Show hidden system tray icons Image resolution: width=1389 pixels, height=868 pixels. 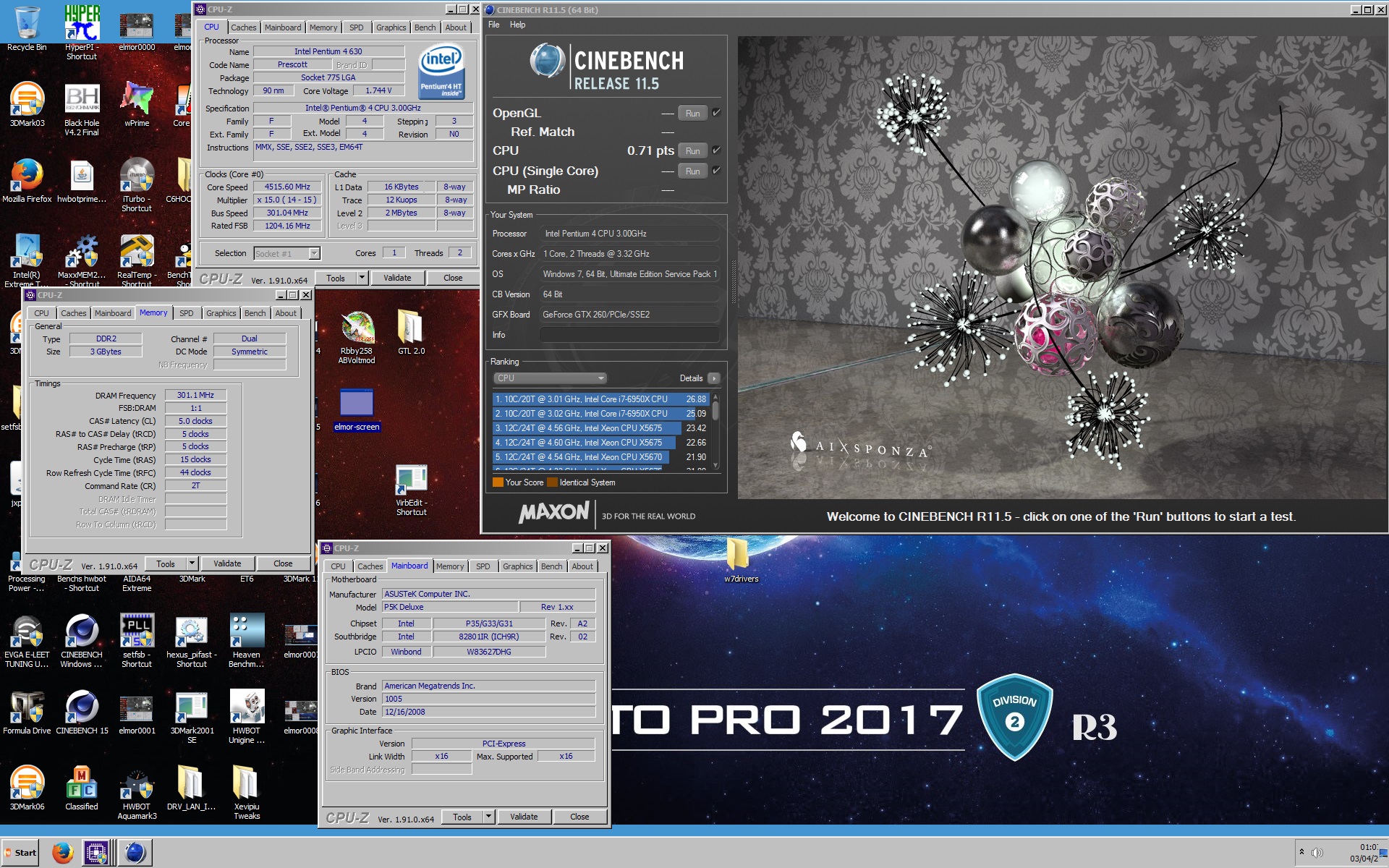point(1301,851)
